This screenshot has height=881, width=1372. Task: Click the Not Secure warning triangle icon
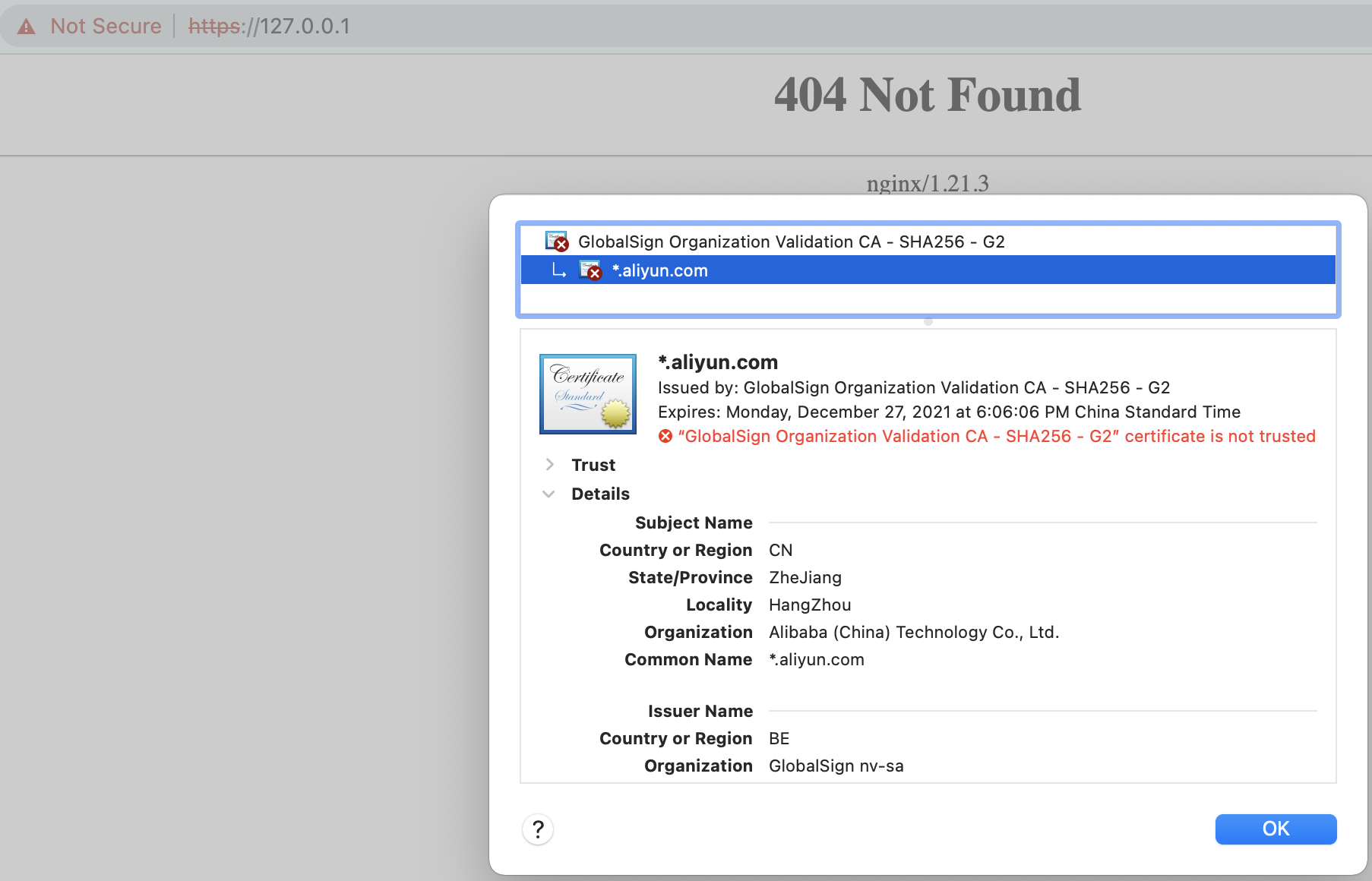pos(27,27)
